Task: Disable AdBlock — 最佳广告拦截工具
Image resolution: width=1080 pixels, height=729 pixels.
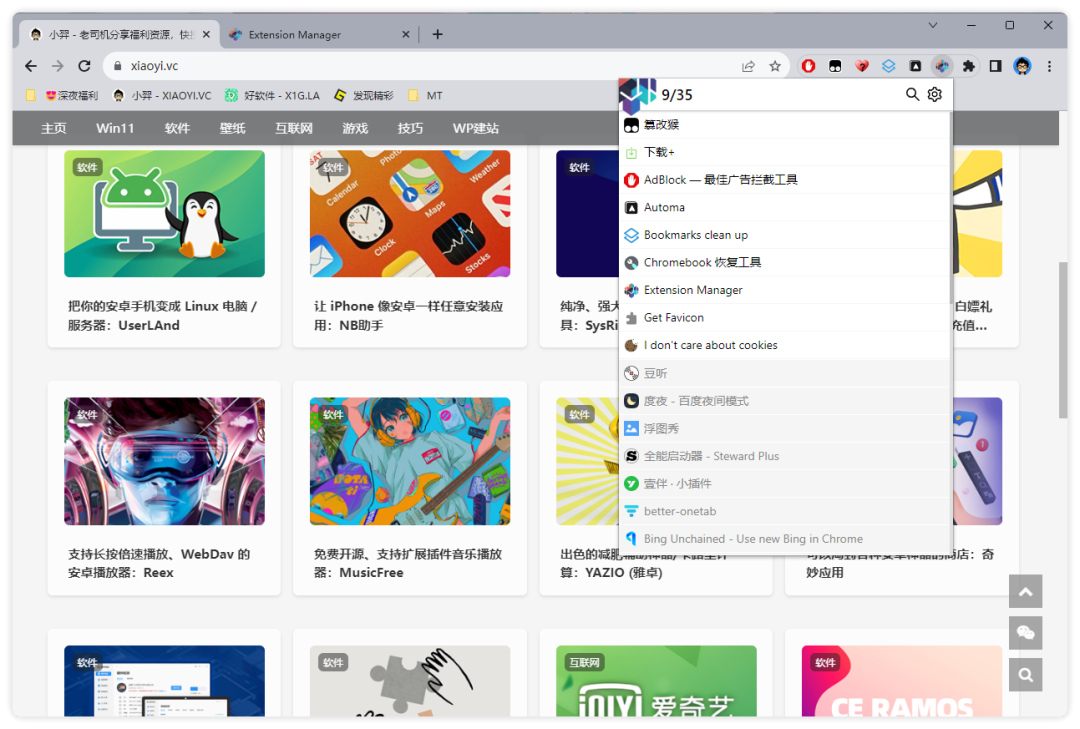Action: [x=784, y=180]
